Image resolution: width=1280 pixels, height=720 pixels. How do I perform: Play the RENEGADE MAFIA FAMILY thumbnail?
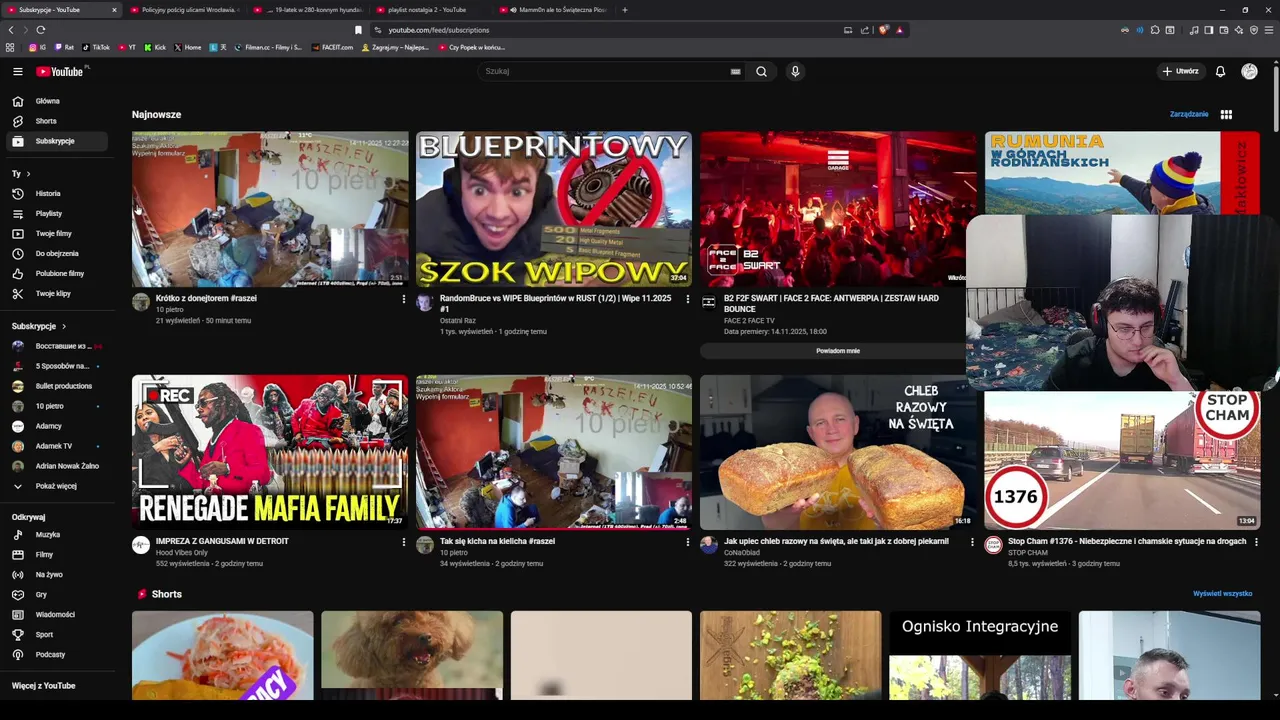(x=270, y=452)
